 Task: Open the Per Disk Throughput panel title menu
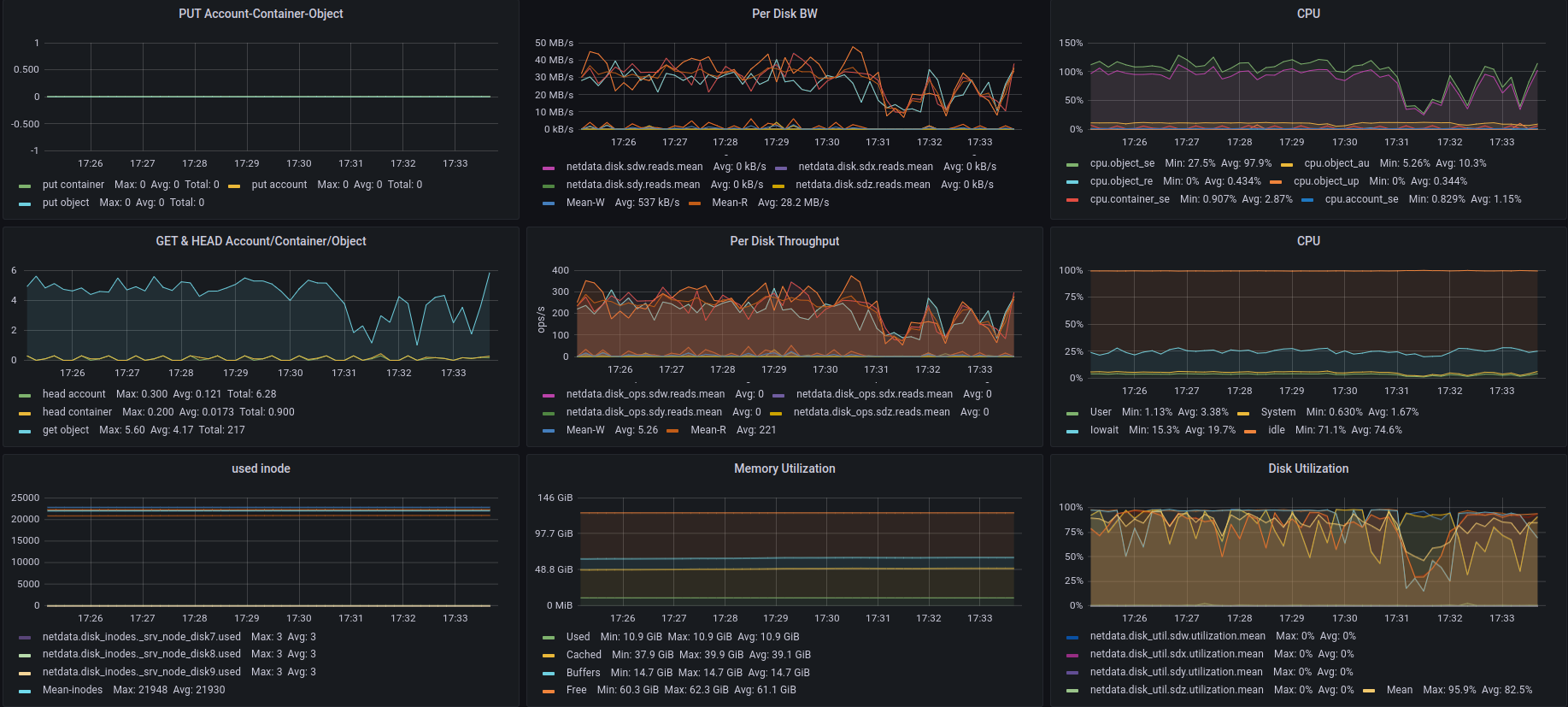[784, 241]
